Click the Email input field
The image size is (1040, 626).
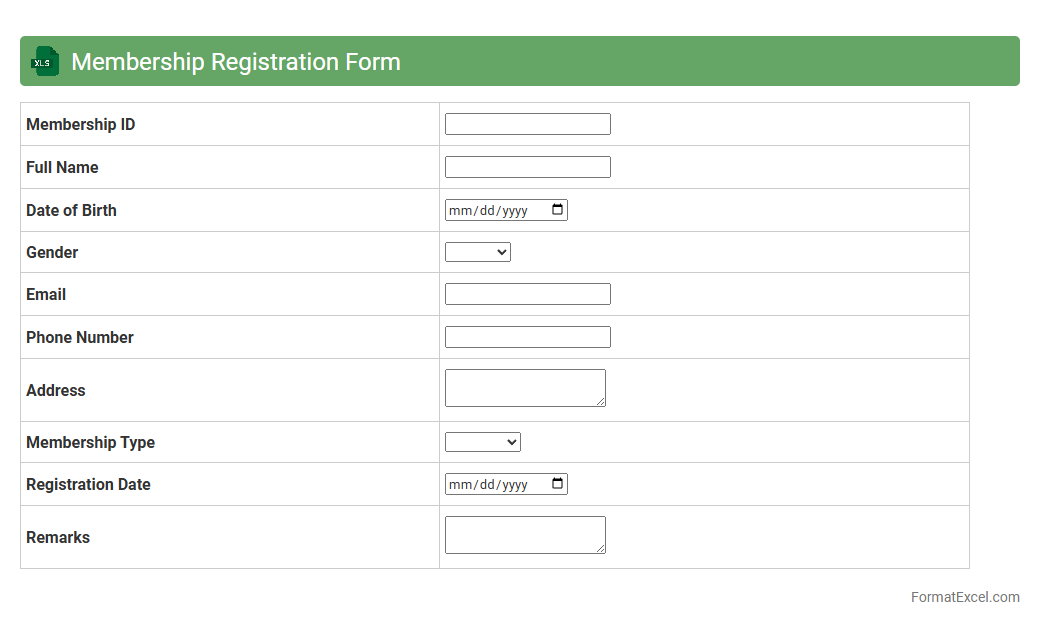point(527,294)
